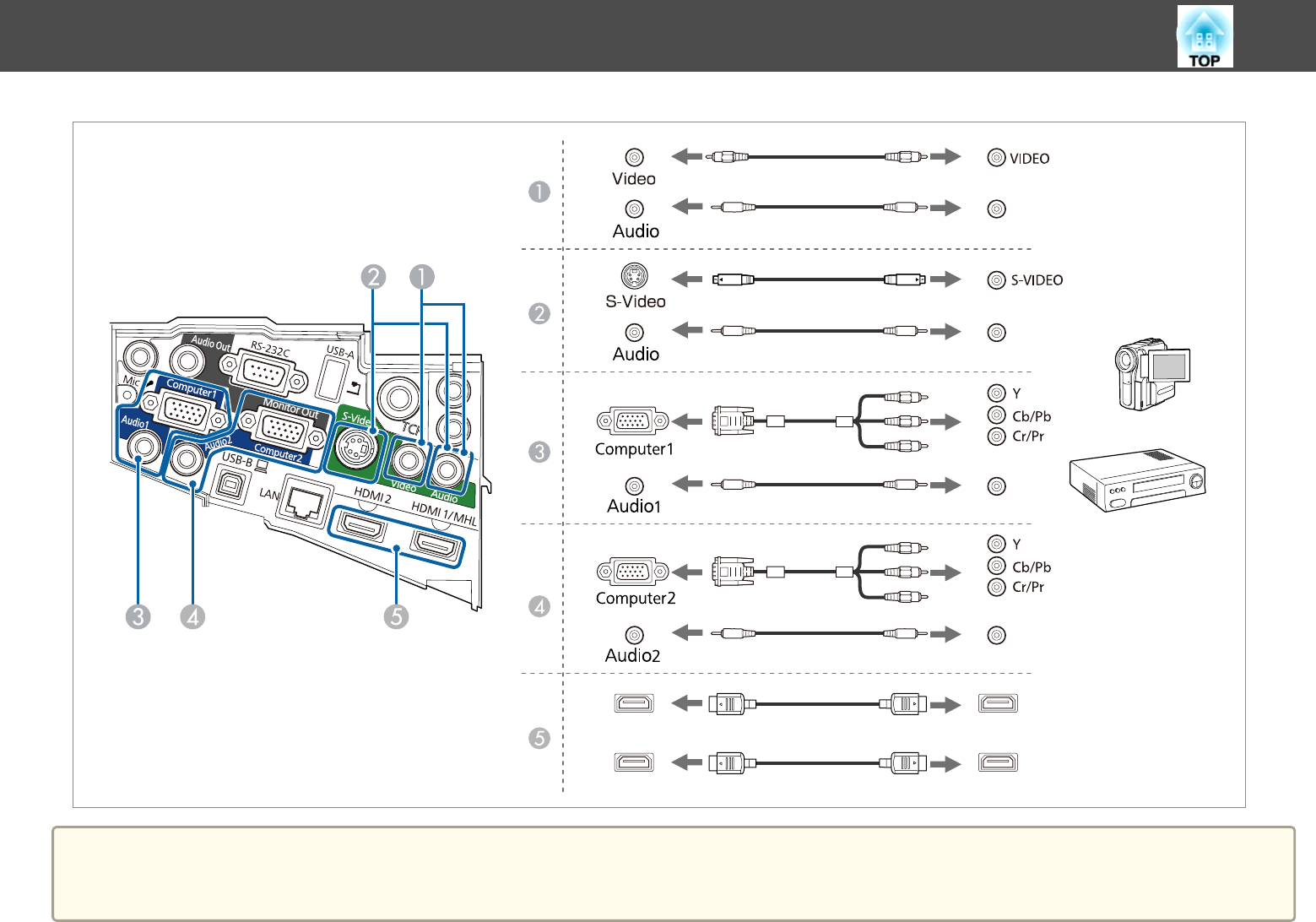Click 'USB-B' text on projector panel

(238, 461)
